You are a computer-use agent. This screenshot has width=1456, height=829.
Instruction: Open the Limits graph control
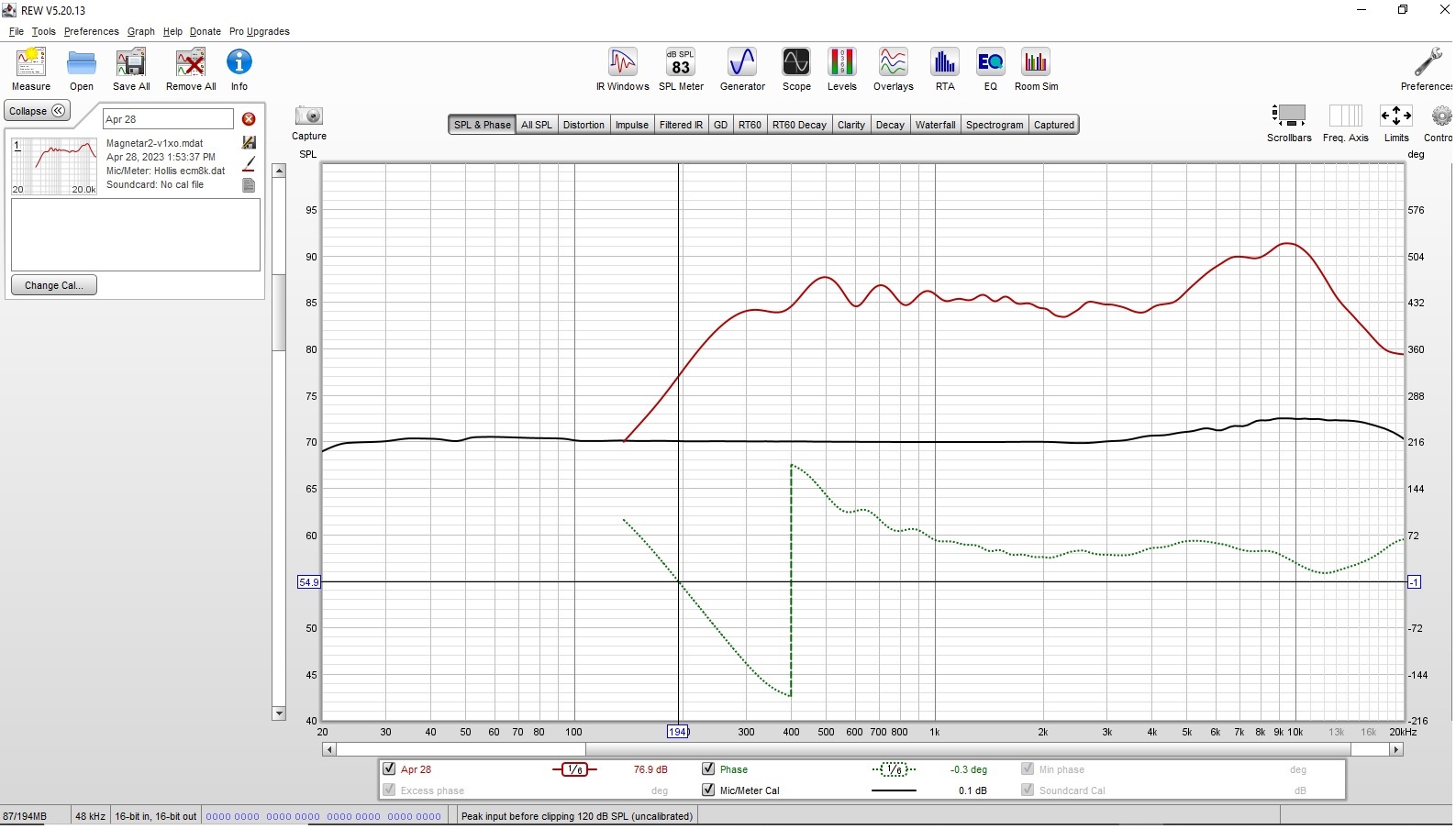pos(1395,123)
